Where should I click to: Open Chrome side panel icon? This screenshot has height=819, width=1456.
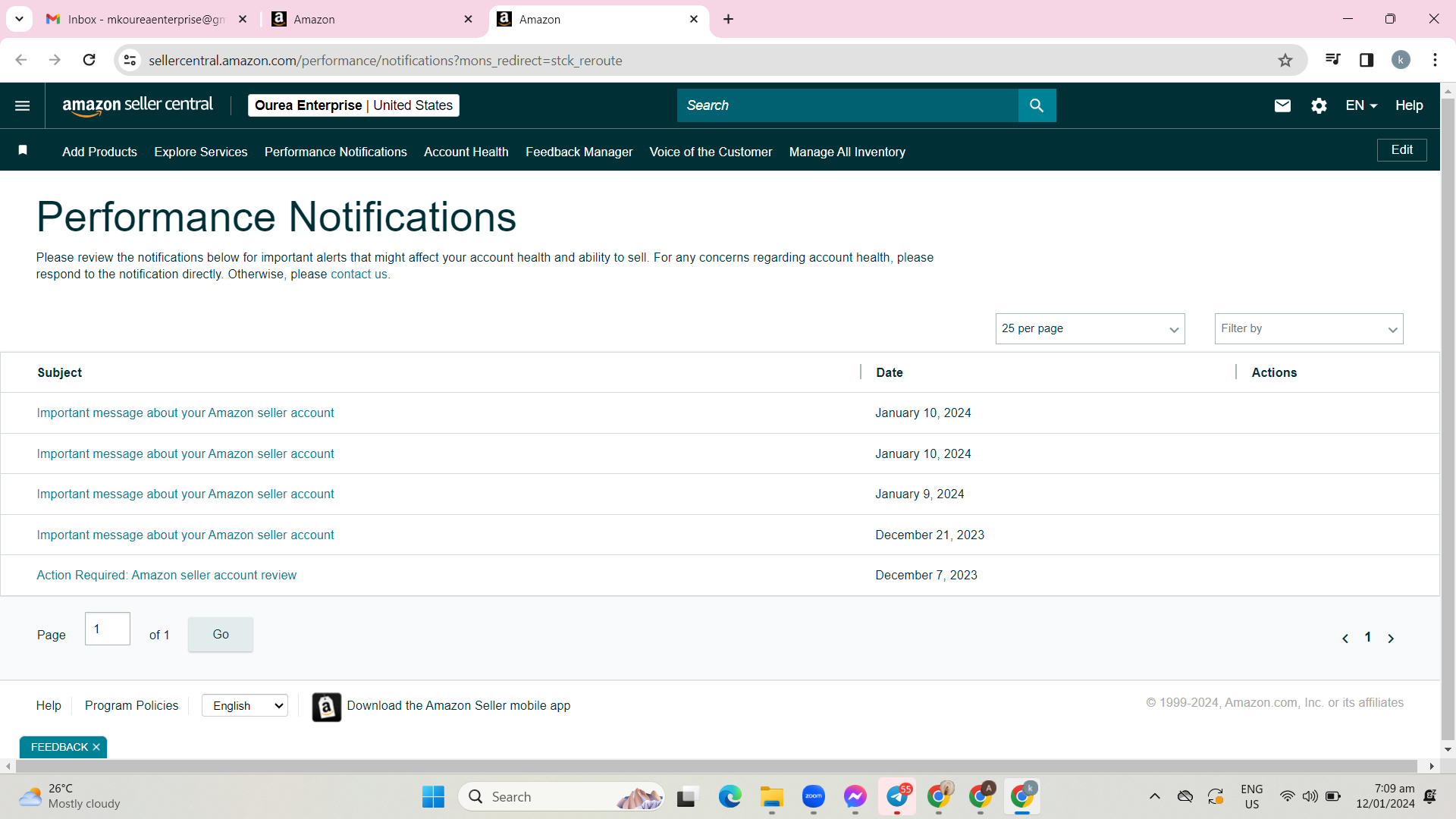[1367, 60]
